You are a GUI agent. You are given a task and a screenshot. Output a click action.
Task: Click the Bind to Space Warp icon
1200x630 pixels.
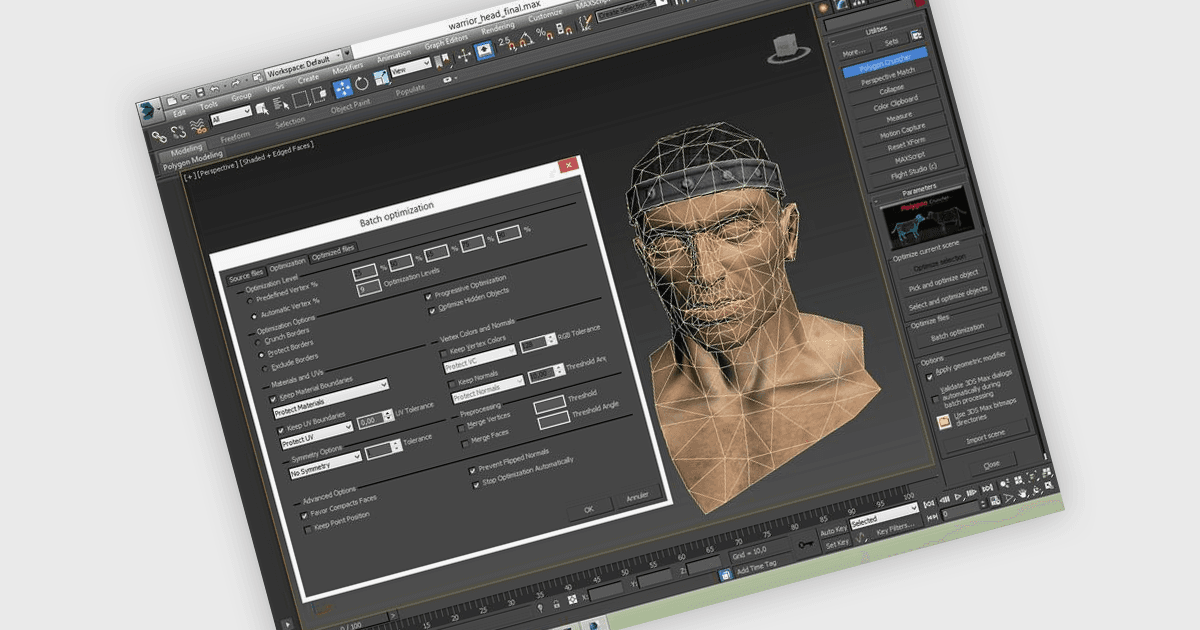click(199, 126)
